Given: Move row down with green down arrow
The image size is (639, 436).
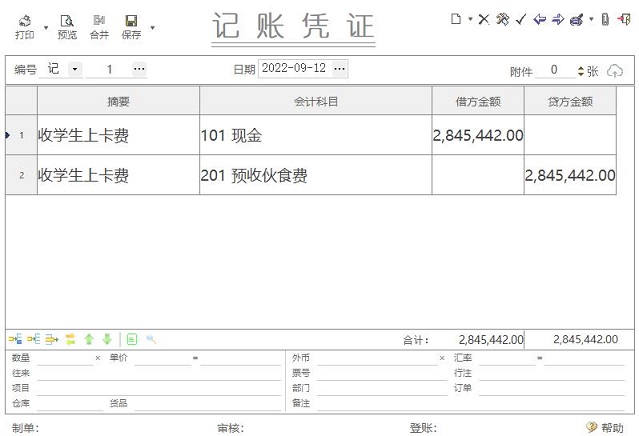Looking at the screenshot, I should pyautogui.click(x=107, y=339).
